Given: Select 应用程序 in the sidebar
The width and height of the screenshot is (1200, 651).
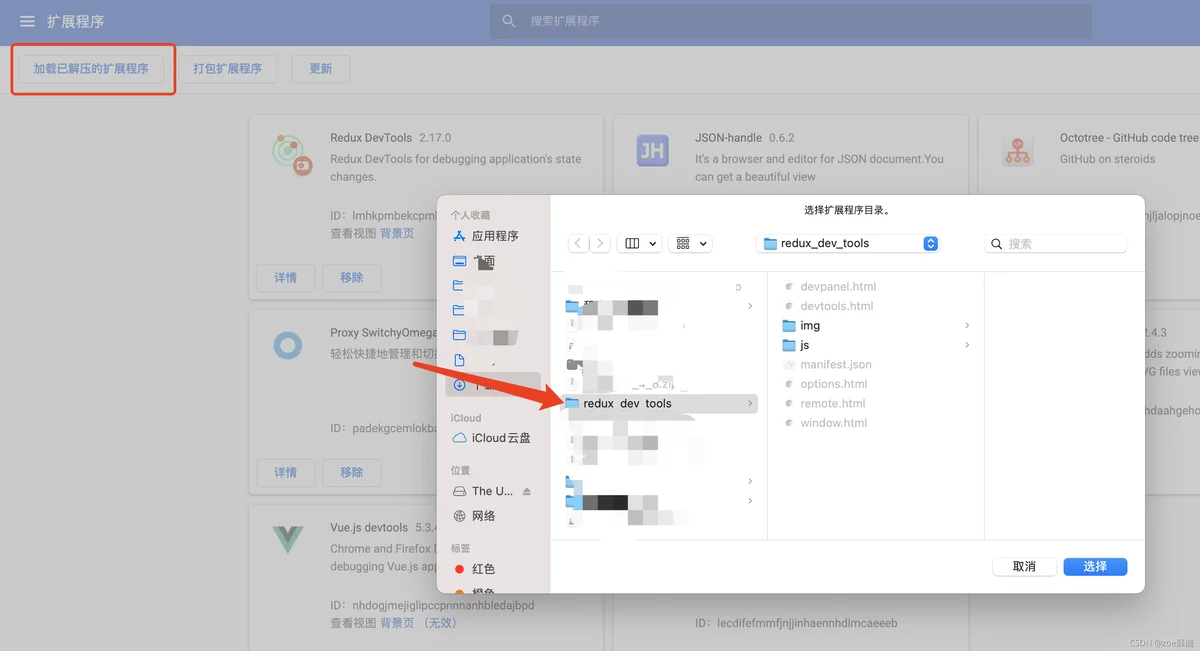Looking at the screenshot, I should (x=496, y=236).
